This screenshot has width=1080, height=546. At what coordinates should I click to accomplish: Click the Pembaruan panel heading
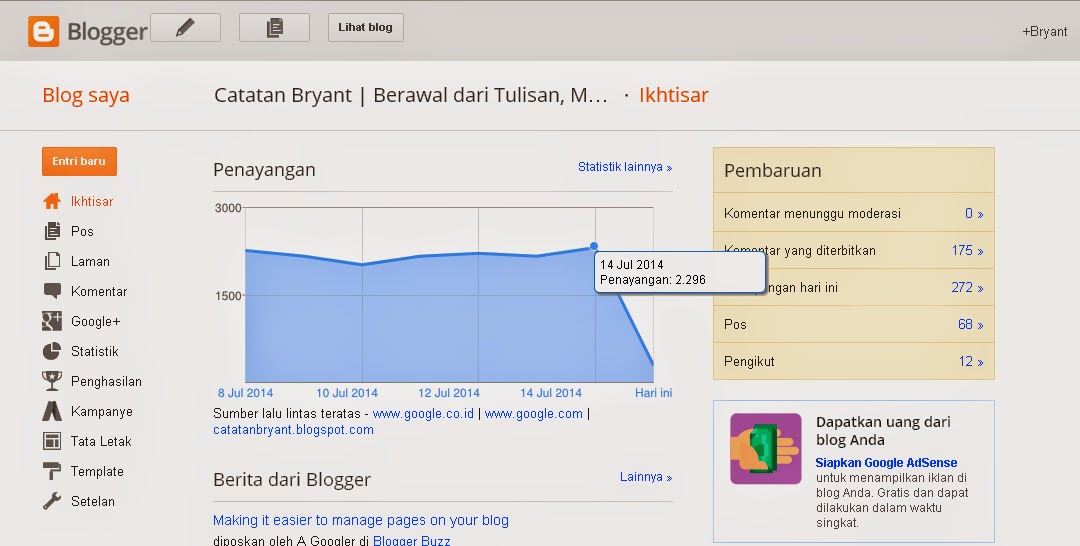(x=773, y=171)
